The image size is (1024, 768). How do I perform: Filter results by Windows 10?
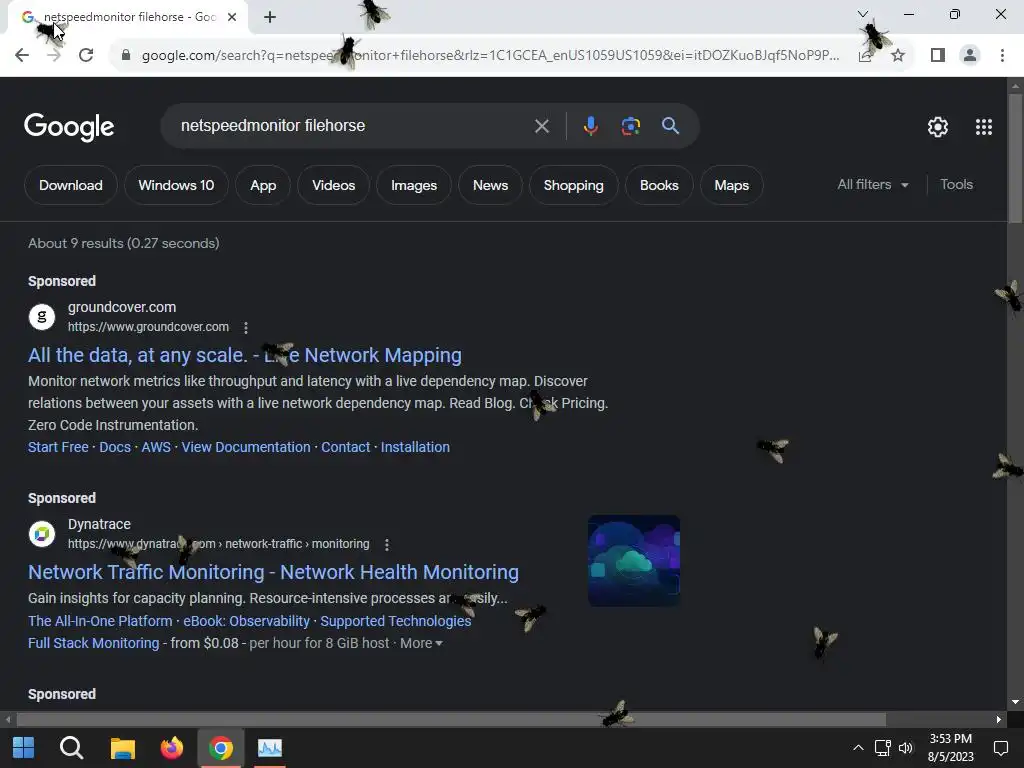coord(176,185)
